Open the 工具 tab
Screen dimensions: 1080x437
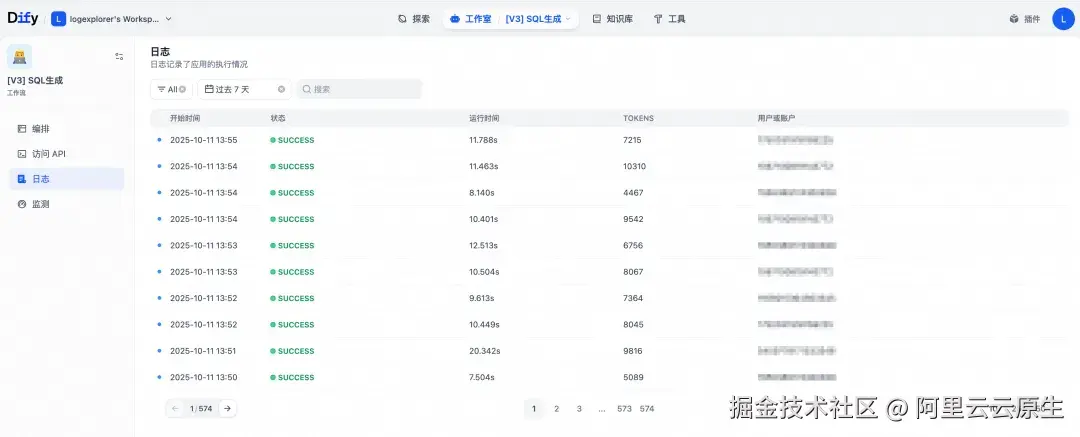pyautogui.click(x=669, y=19)
